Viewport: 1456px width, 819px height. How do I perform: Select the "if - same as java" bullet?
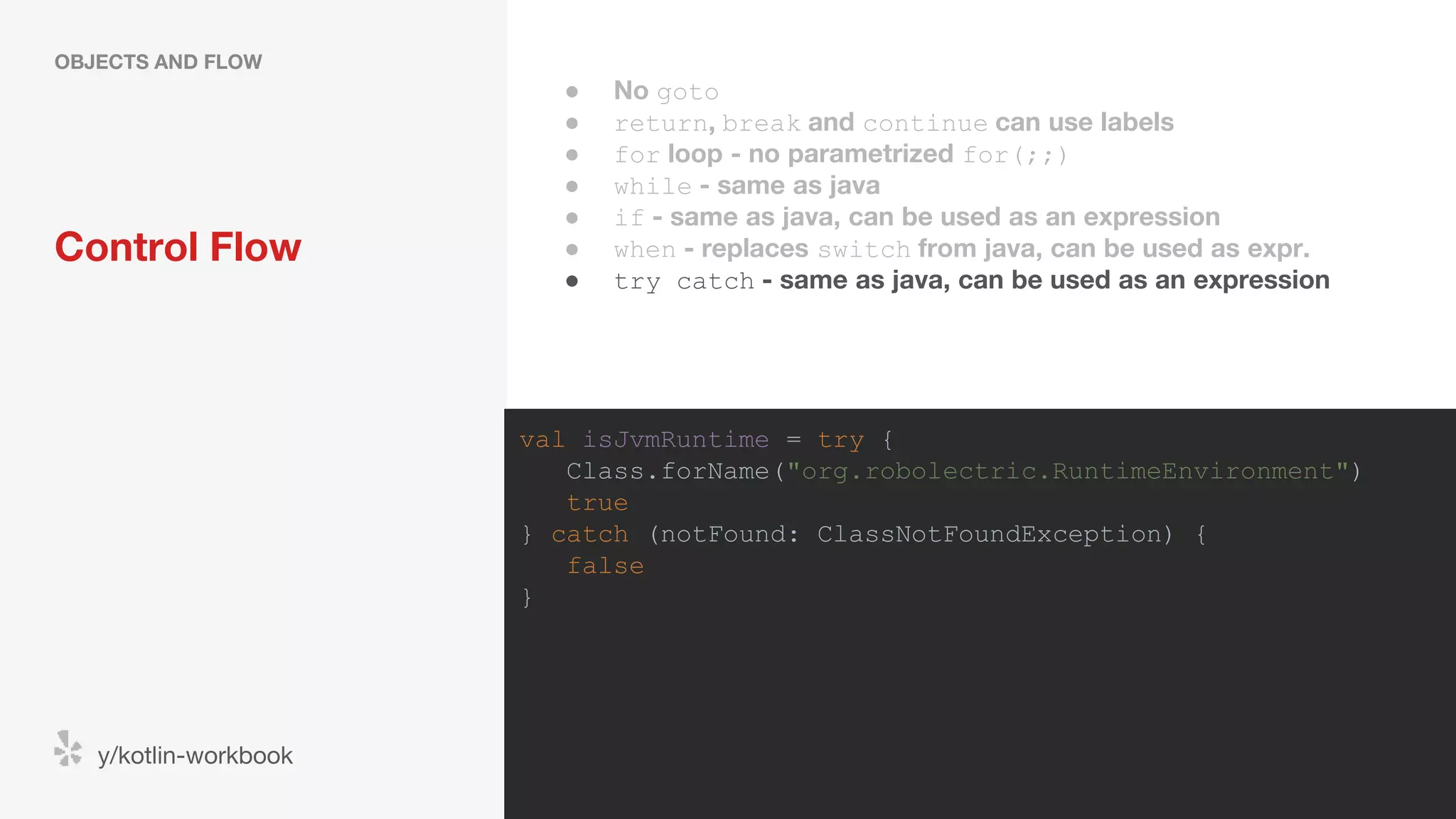917,217
